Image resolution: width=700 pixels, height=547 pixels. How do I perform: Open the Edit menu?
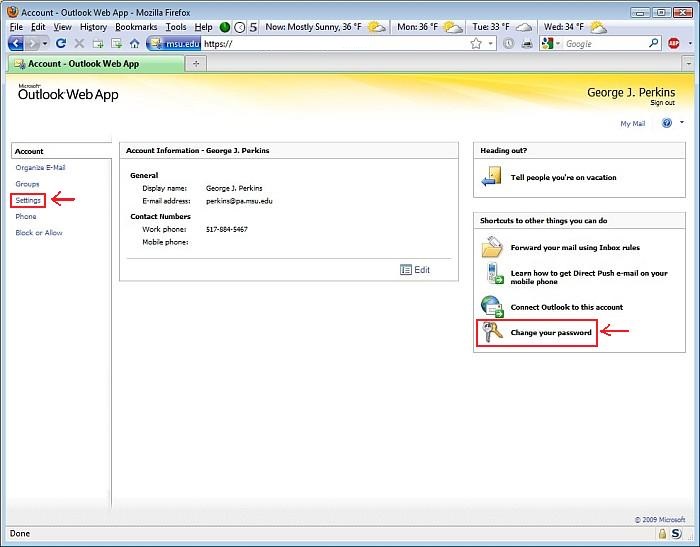tap(38, 27)
